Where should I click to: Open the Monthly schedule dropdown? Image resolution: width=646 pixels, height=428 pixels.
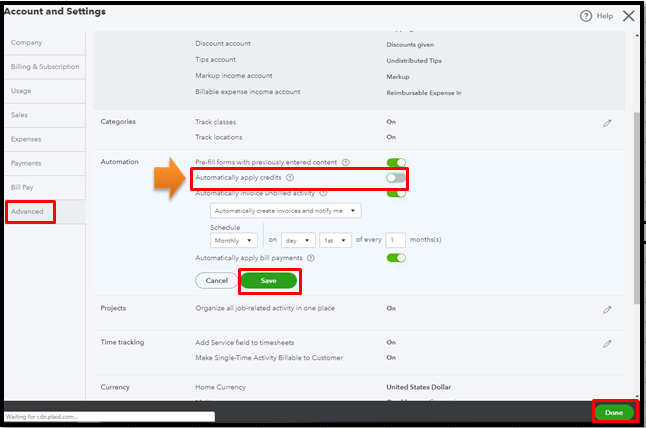tap(234, 240)
